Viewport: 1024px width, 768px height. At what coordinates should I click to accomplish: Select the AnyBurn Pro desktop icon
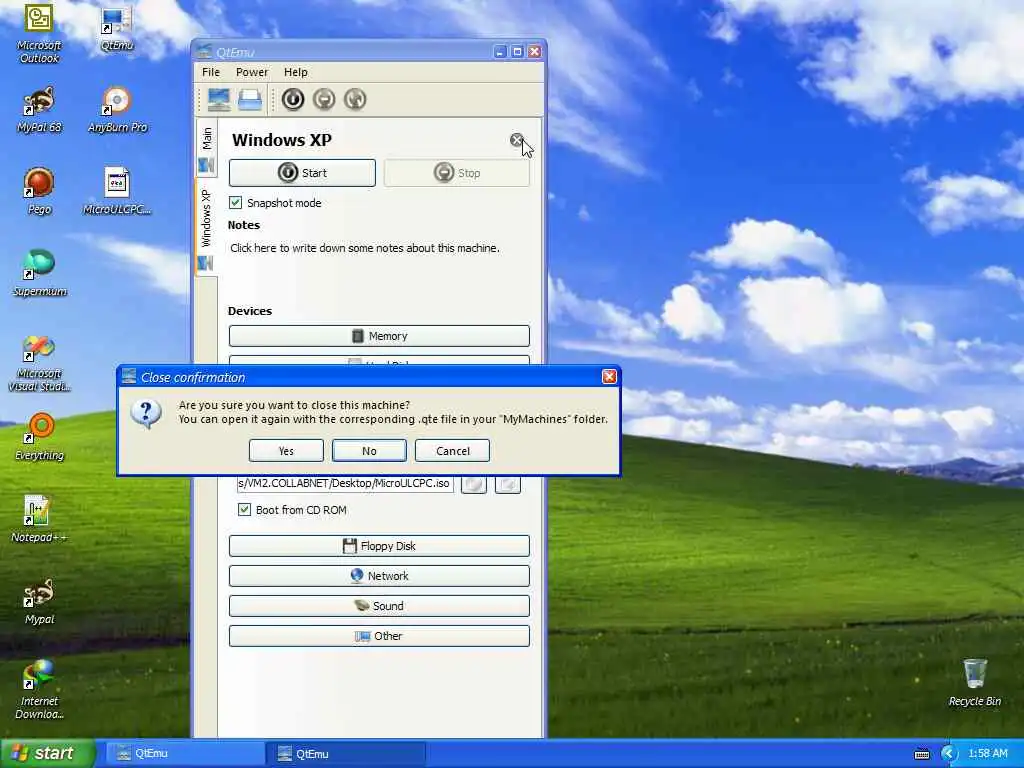click(118, 110)
